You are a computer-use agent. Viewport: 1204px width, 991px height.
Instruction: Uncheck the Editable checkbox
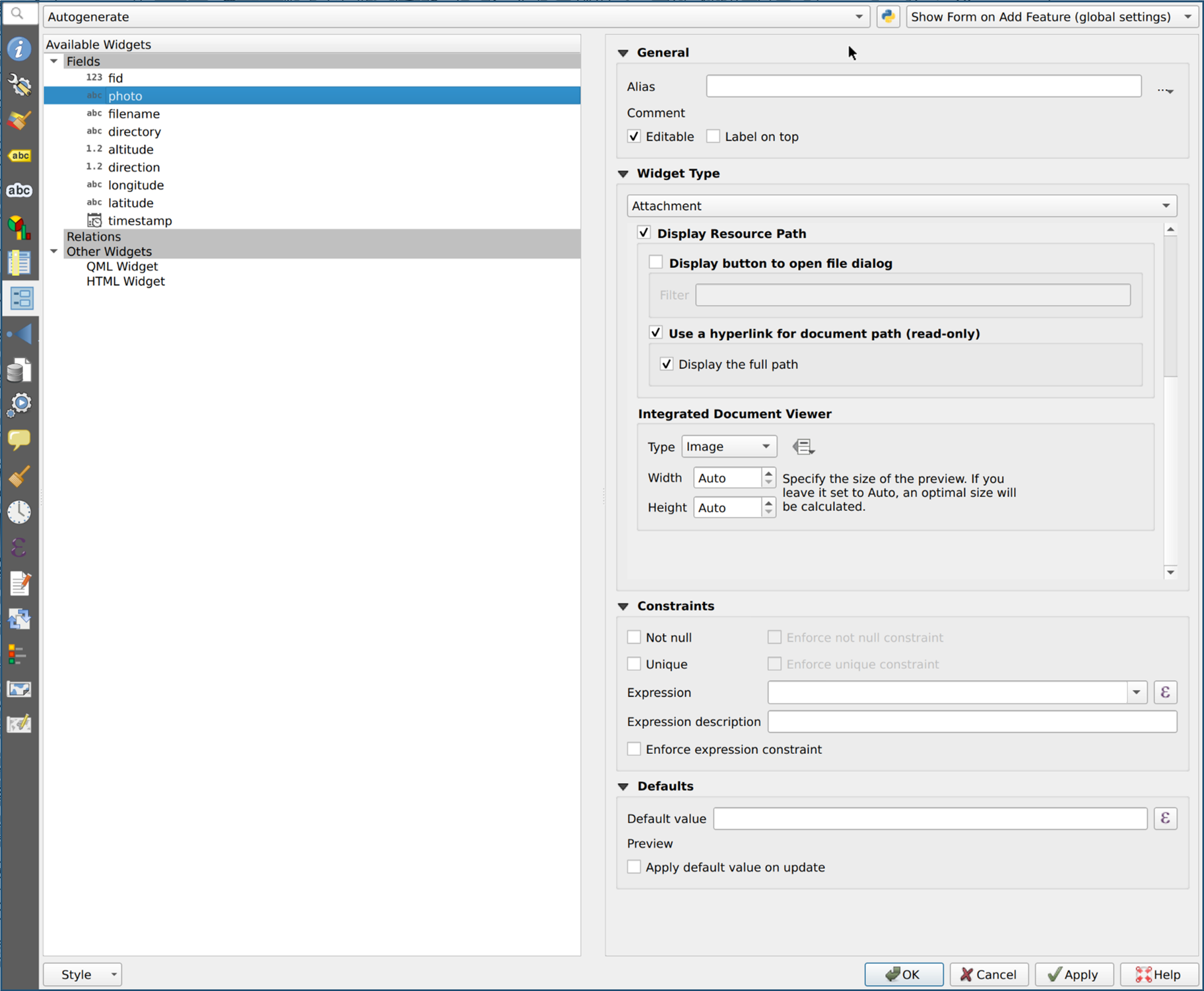(634, 136)
